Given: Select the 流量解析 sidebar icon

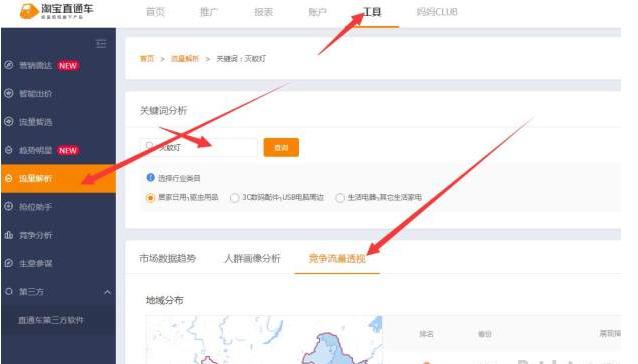Looking at the screenshot, I should [x=9, y=178].
